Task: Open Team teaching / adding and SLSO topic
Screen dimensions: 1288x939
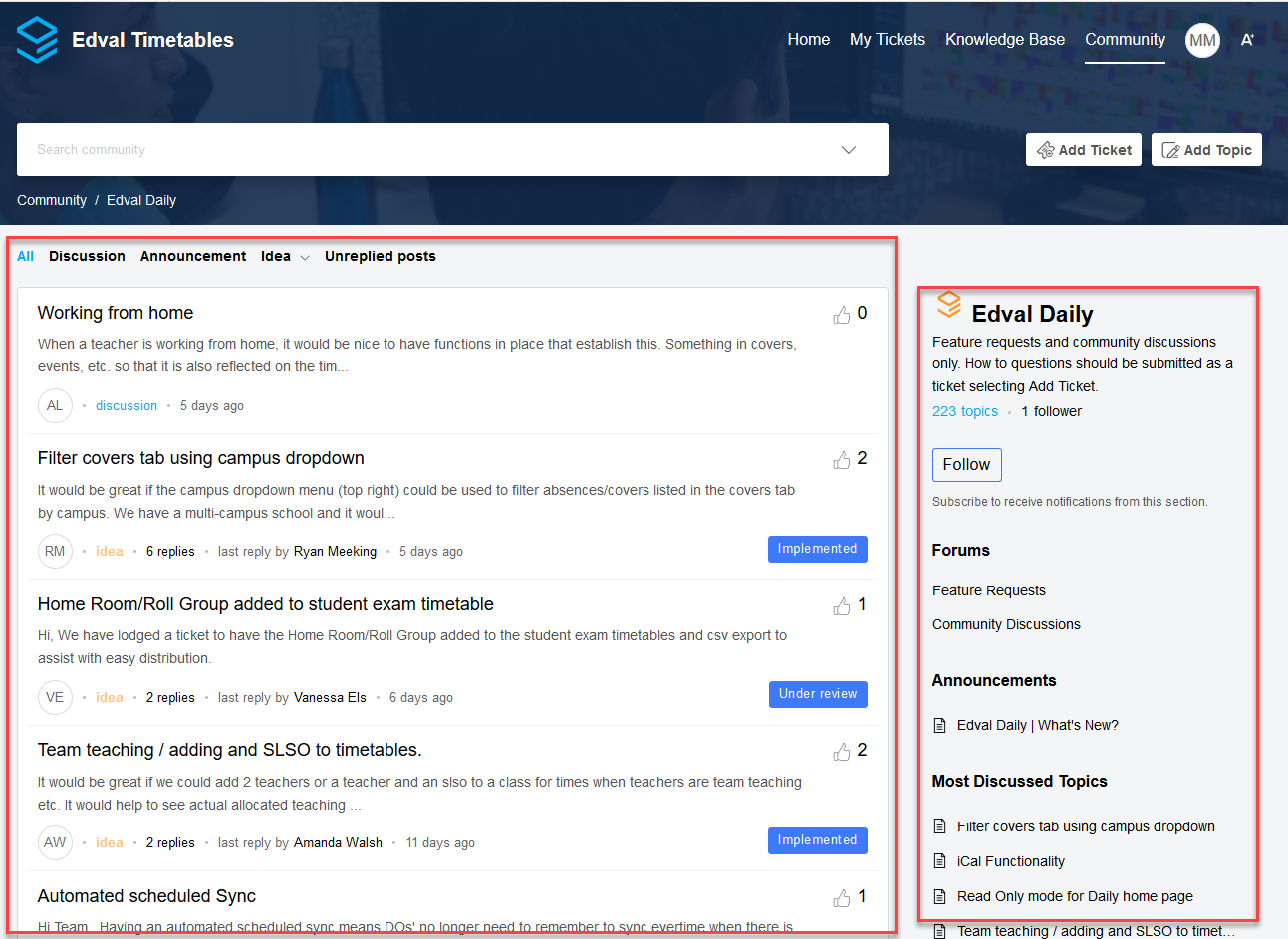Action: click(230, 750)
